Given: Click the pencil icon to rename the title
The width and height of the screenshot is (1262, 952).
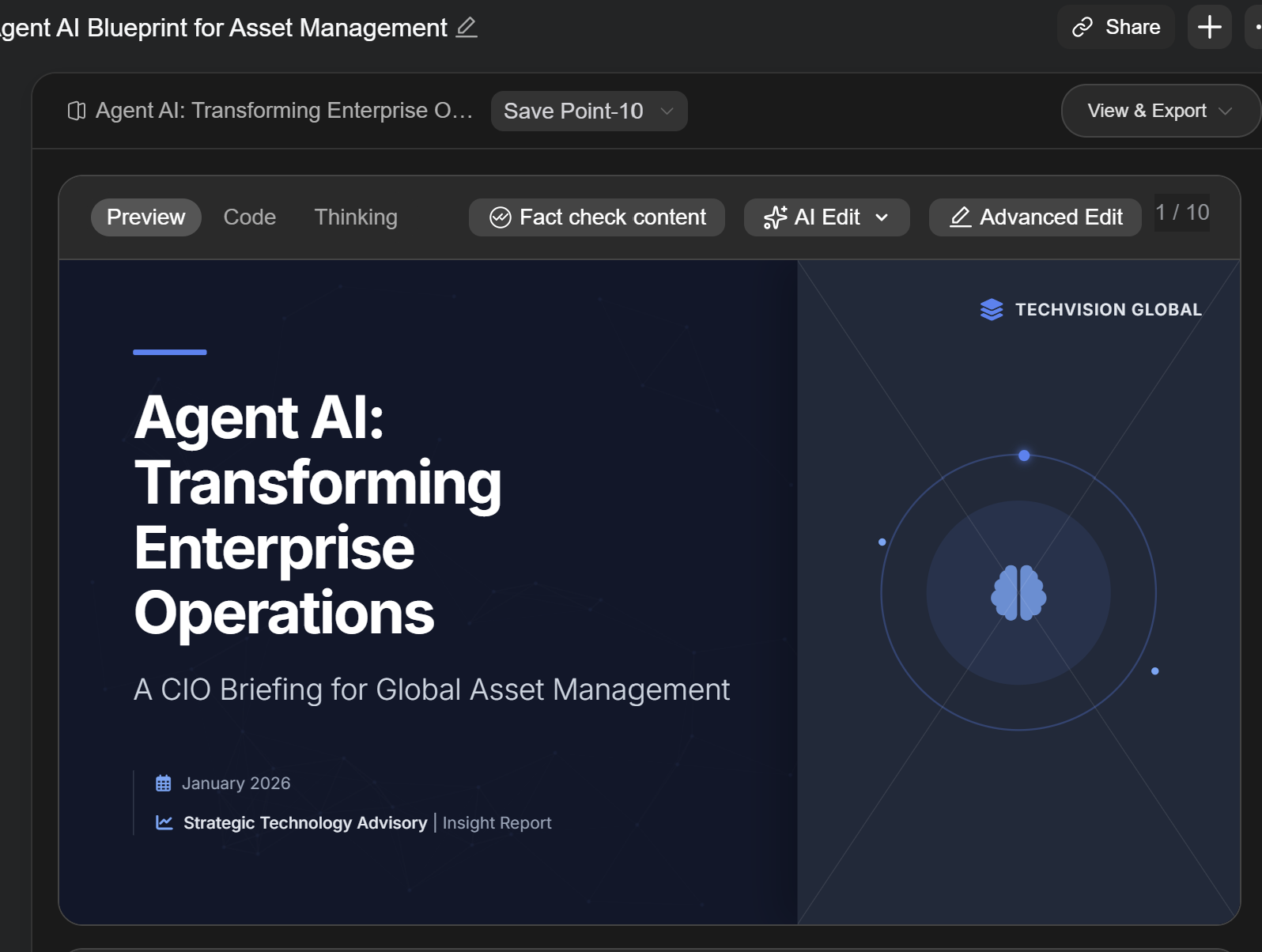Looking at the screenshot, I should coord(467,28).
